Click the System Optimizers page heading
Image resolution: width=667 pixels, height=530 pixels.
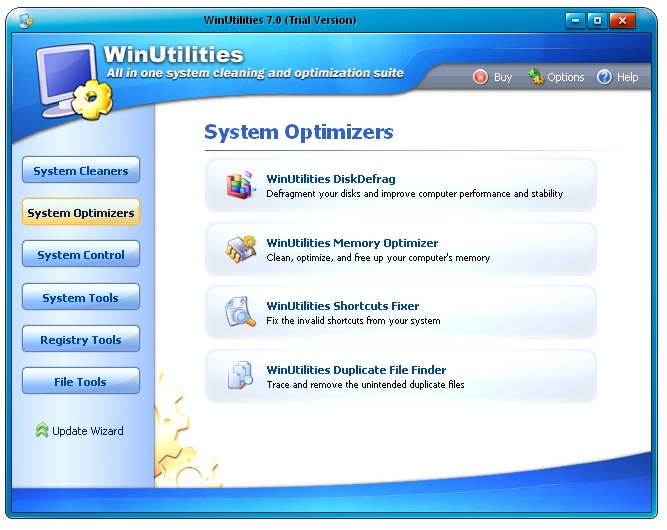click(x=299, y=132)
